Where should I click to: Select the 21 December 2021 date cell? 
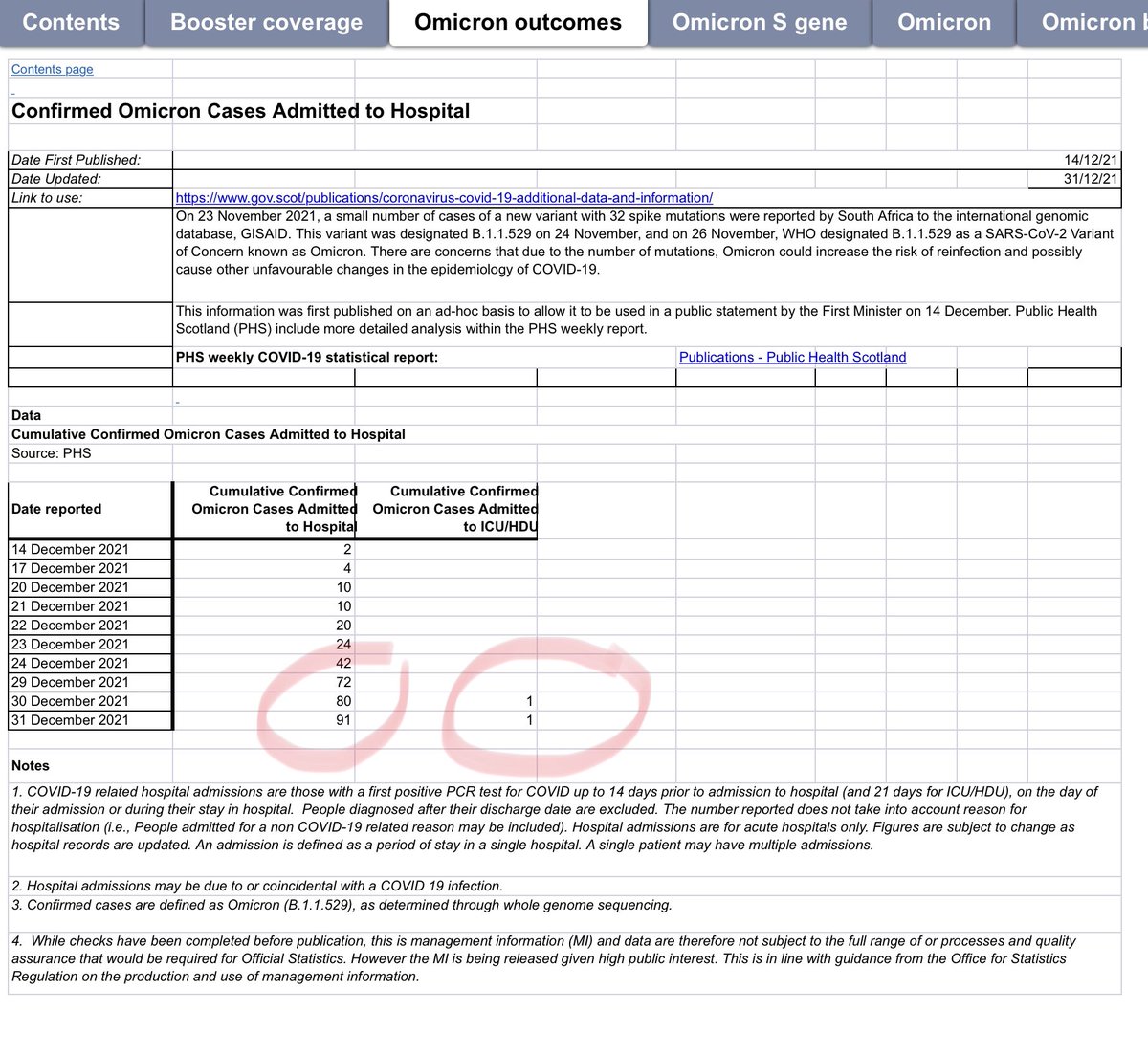[x=91, y=606]
